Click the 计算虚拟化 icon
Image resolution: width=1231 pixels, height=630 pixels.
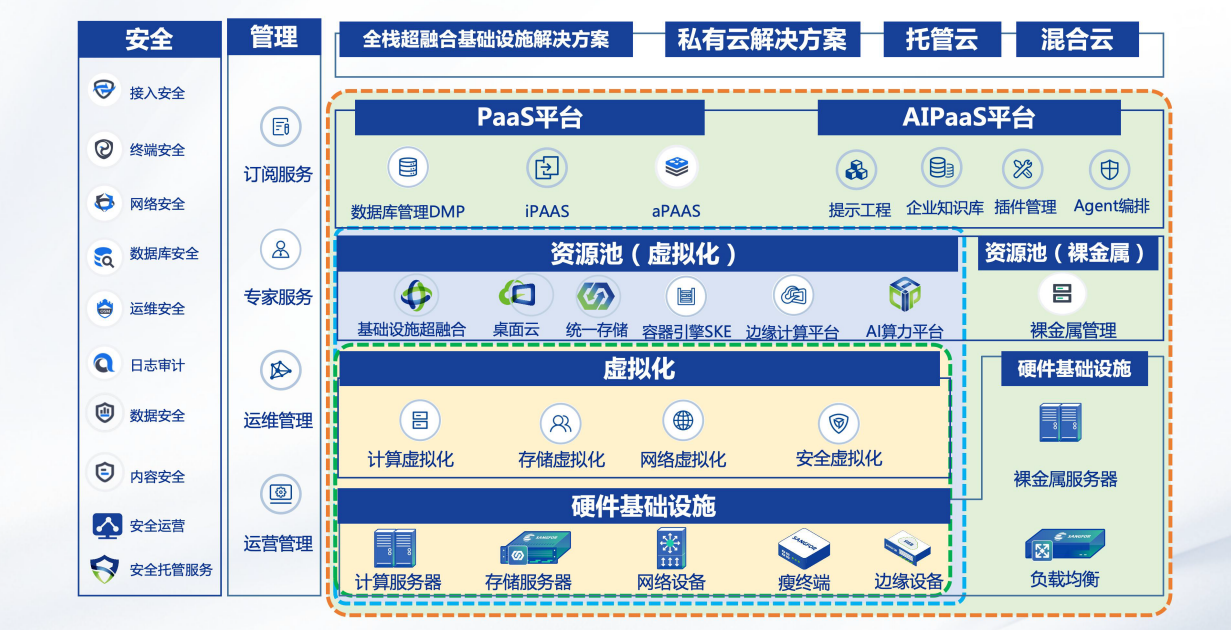(x=419, y=420)
